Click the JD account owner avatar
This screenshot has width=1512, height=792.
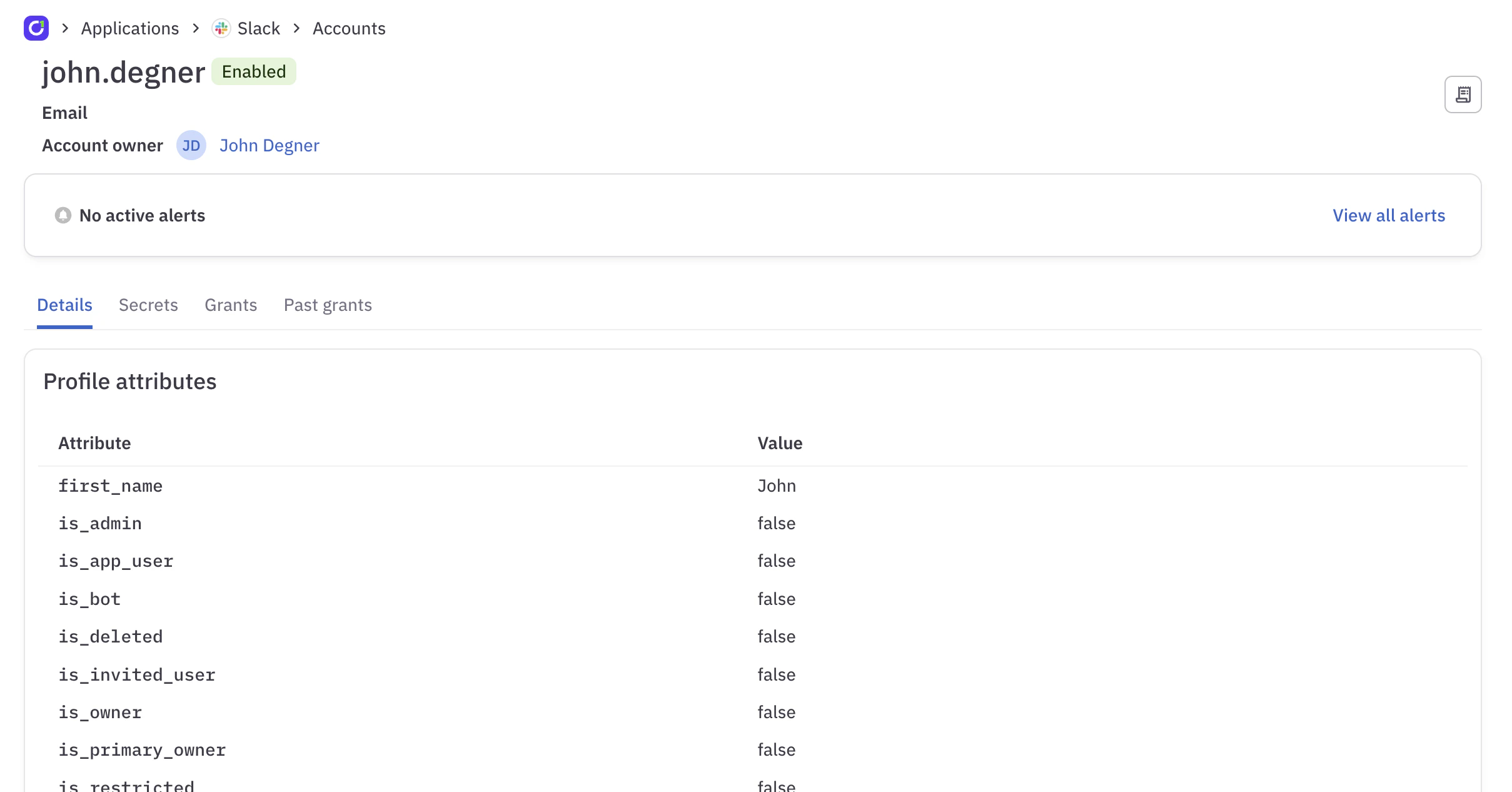tap(191, 145)
